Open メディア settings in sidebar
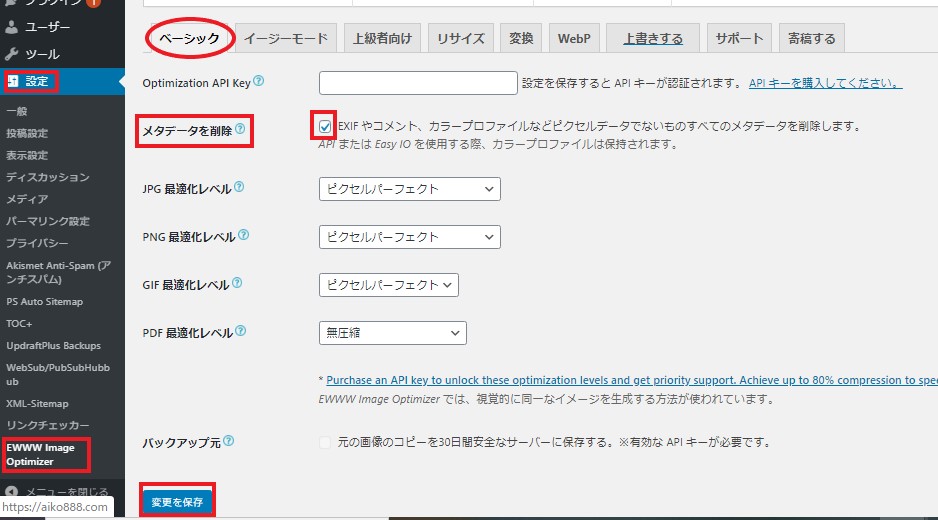The height and width of the screenshot is (520, 938). click(x=27, y=199)
